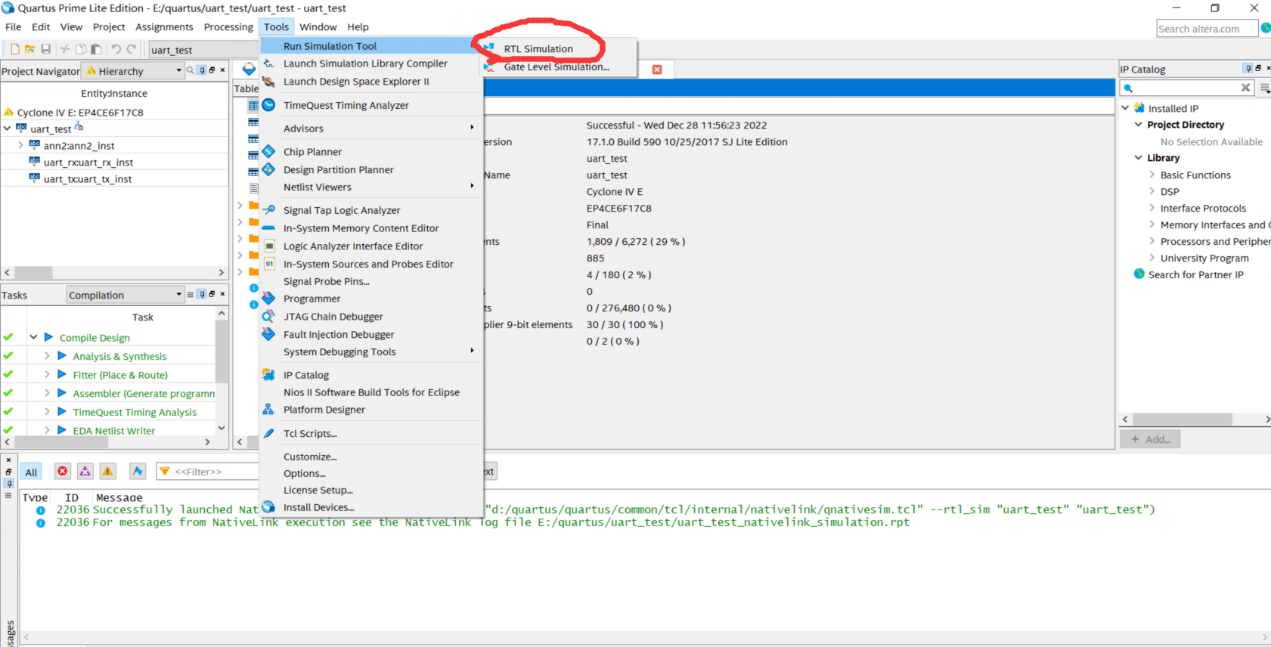
Task: Toggle the All messages filter
Action: pyautogui.click(x=31, y=472)
